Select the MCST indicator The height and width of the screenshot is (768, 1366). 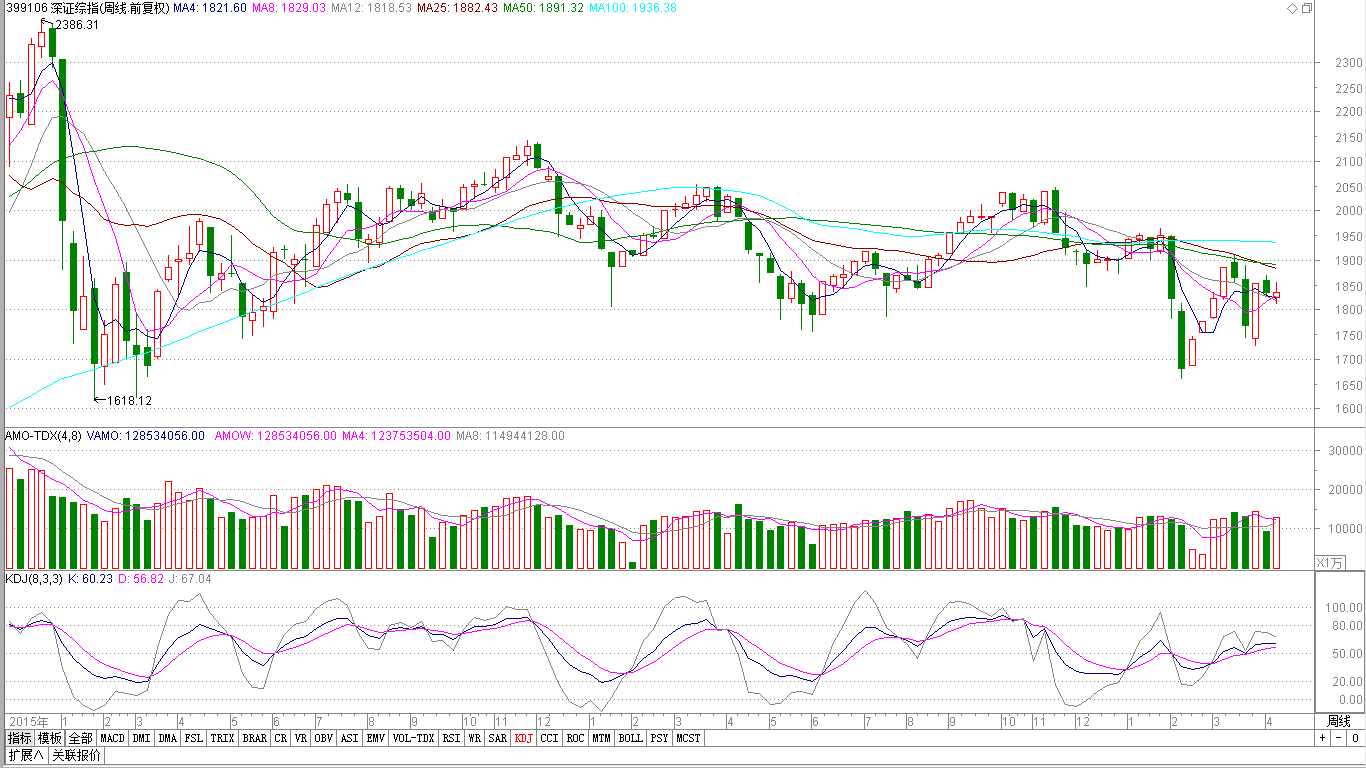coord(688,738)
